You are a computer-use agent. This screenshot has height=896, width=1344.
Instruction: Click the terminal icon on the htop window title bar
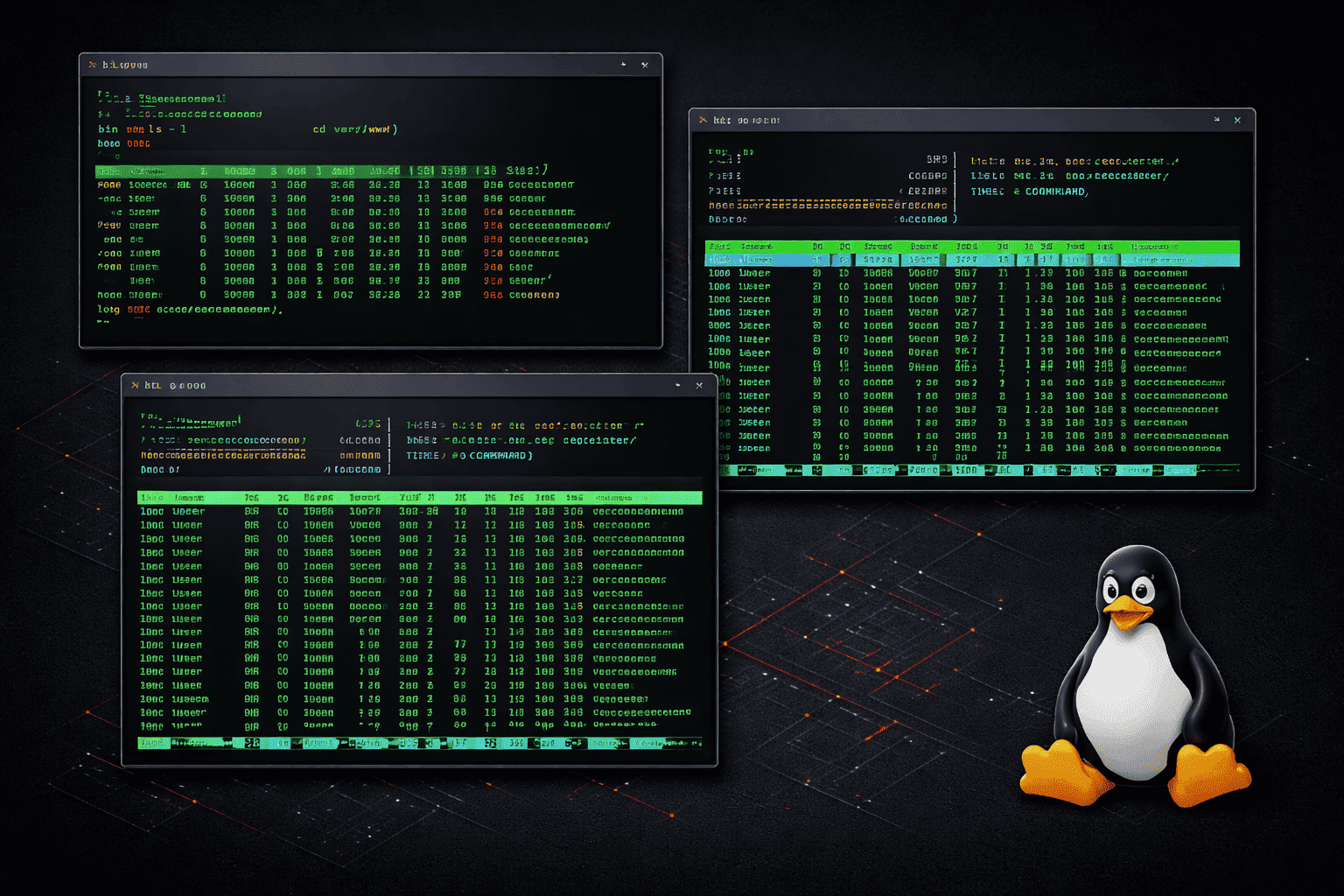[136, 385]
